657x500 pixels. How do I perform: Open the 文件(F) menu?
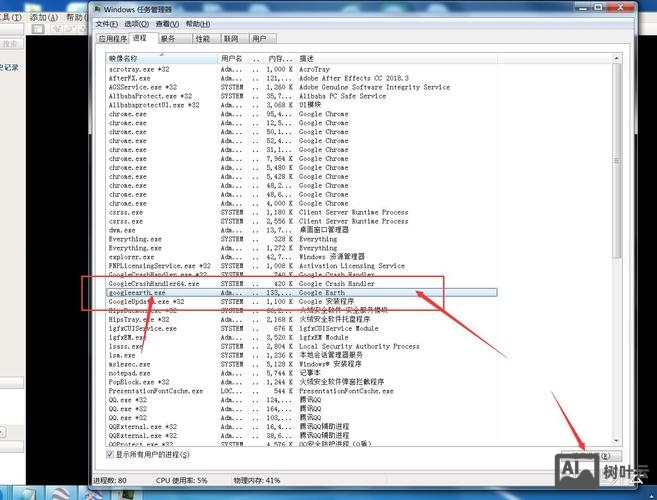[x=108, y=23]
